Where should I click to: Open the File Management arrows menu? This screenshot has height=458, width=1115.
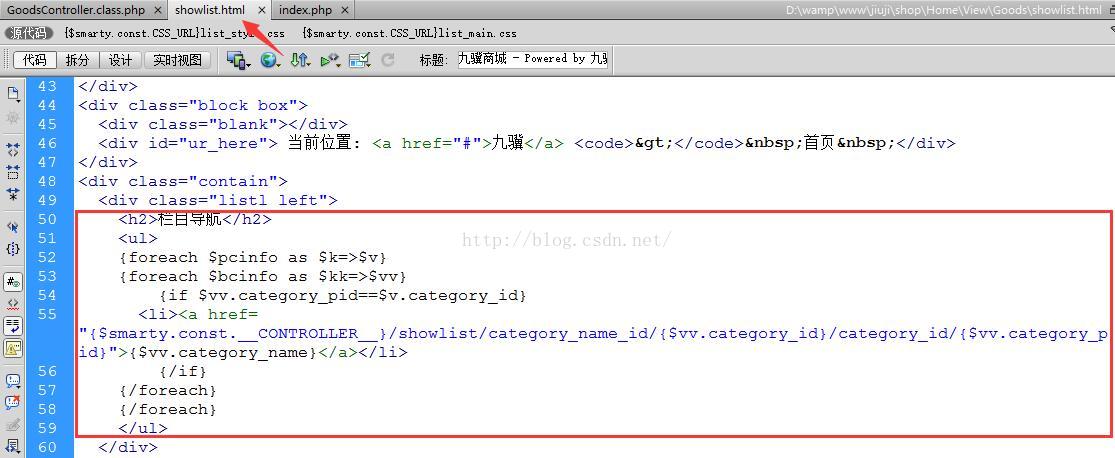pyautogui.click(x=300, y=60)
